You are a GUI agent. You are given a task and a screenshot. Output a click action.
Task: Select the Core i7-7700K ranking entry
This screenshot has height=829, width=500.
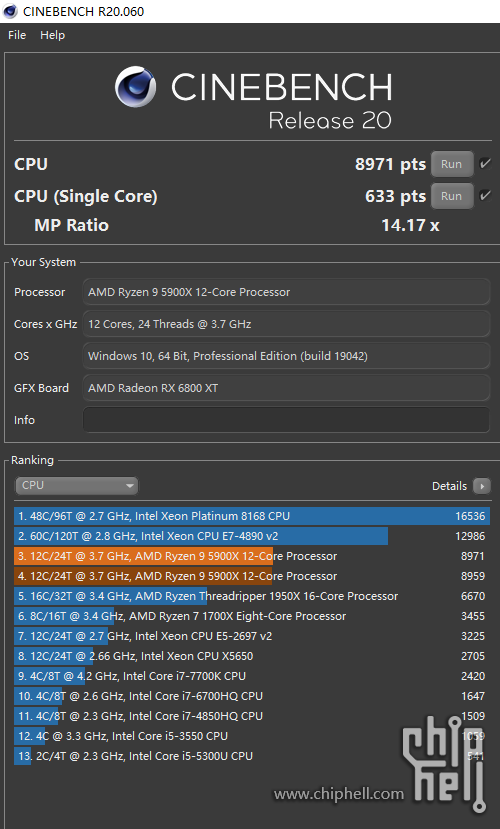[x=252, y=676]
